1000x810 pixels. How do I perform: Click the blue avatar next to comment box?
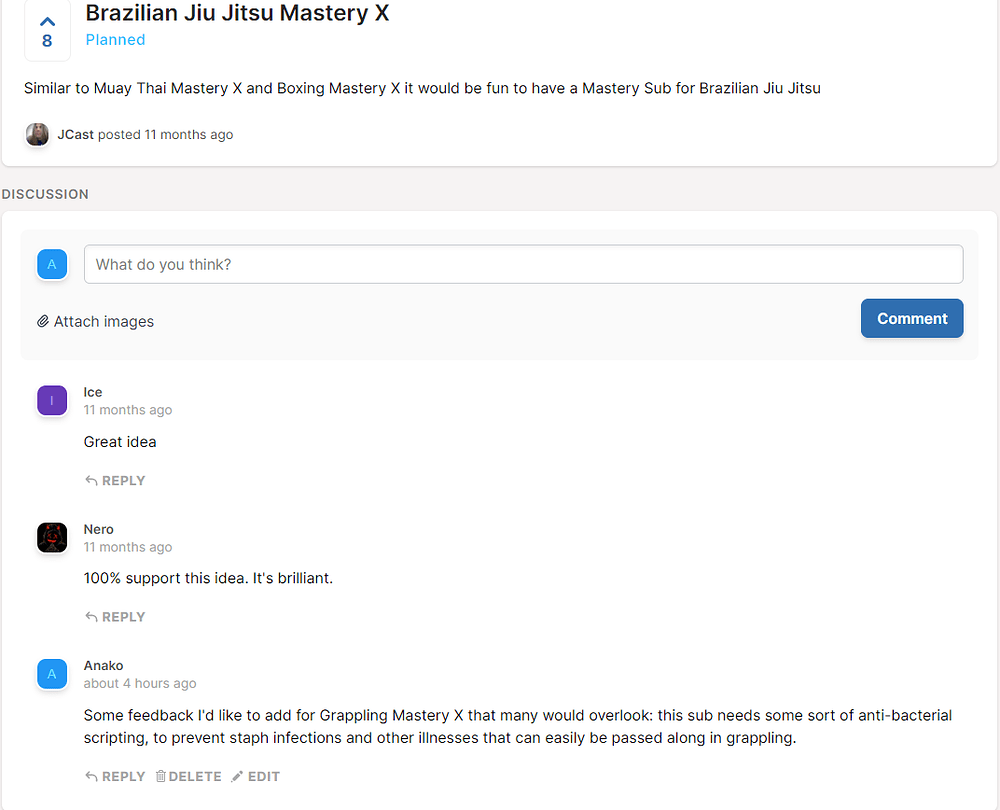(x=52, y=264)
